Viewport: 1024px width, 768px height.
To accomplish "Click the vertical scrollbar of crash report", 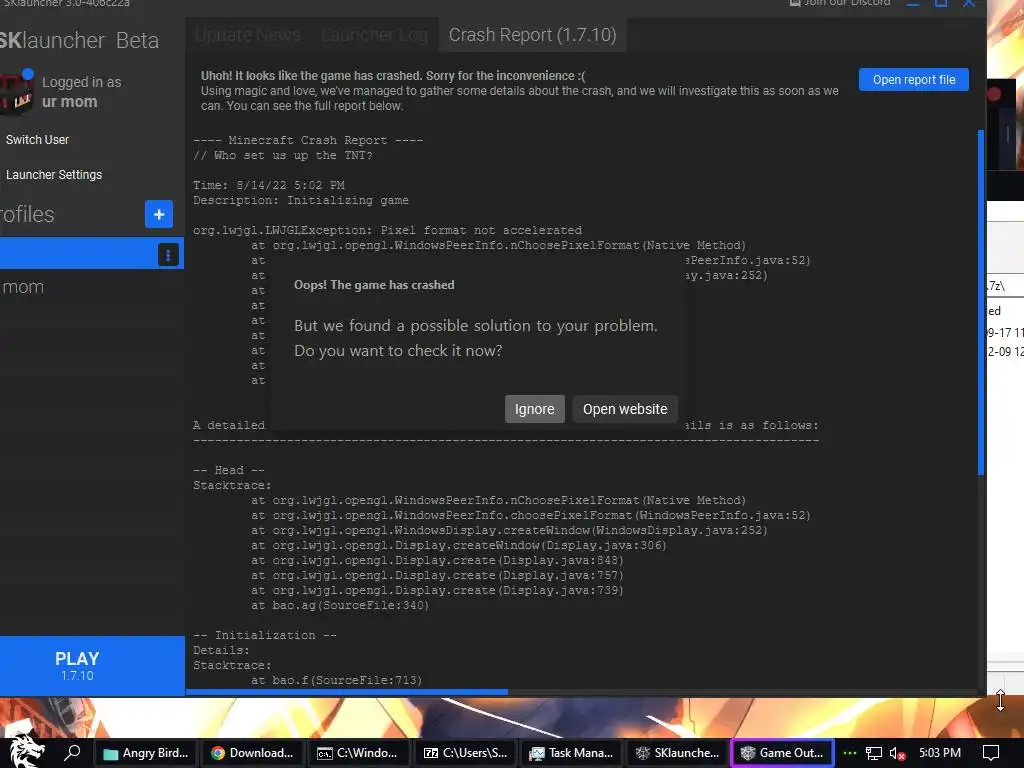I will pyautogui.click(x=981, y=302).
